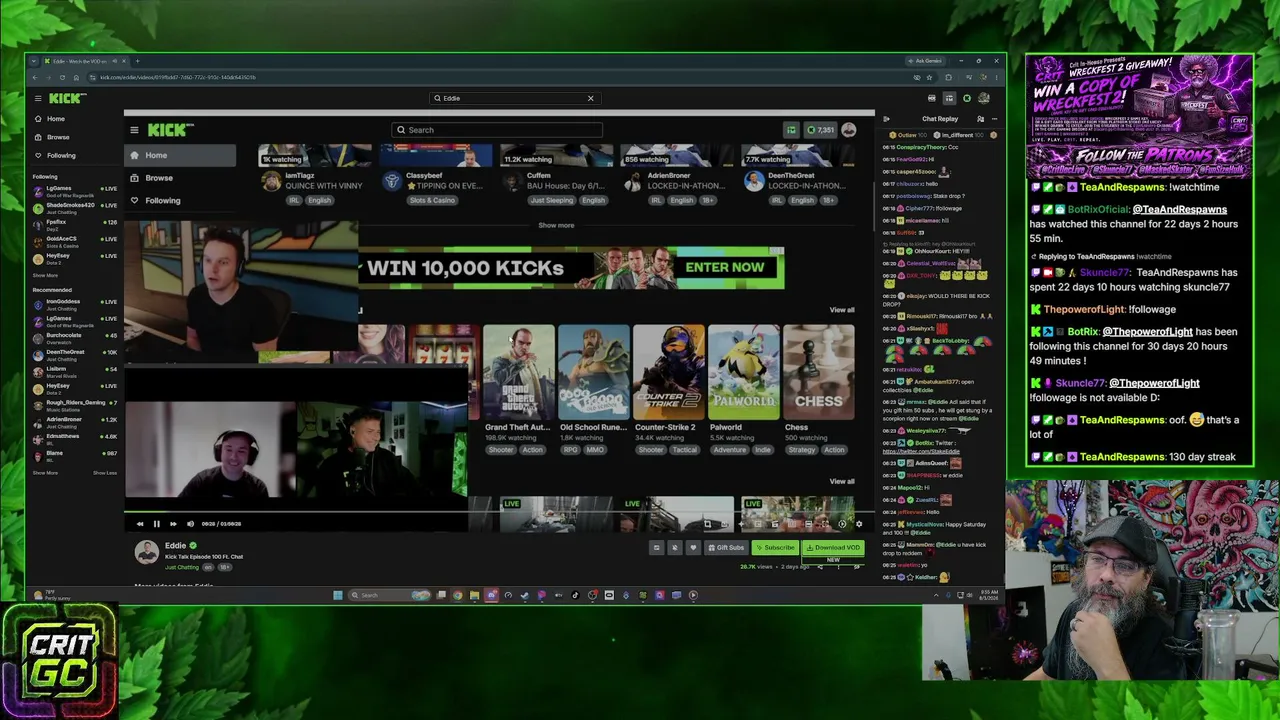Open the Chat Replay three-dot options
The width and height of the screenshot is (1280, 720).
point(994,119)
